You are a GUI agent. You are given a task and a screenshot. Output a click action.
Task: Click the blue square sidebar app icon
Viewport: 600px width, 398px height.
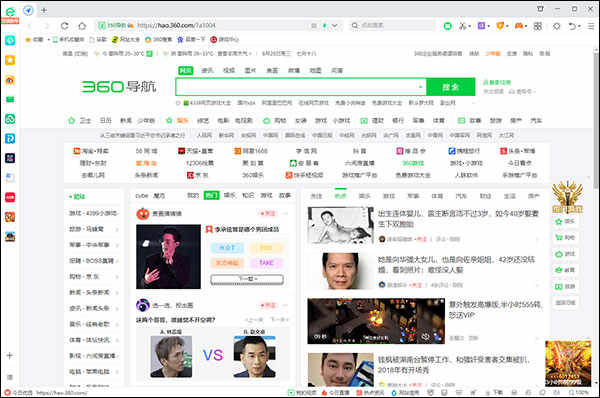[x=10, y=138]
